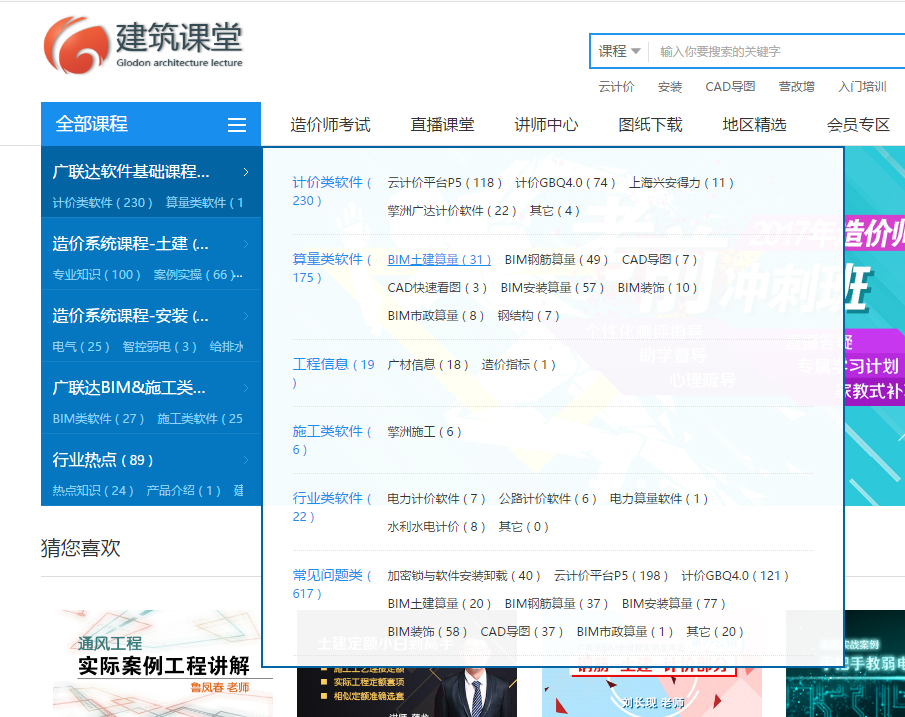Image resolution: width=905 pixels, height=717 pixels.
Task: Open BIM装饰 (10) under 算量类软件
Action: coord(657,288)
